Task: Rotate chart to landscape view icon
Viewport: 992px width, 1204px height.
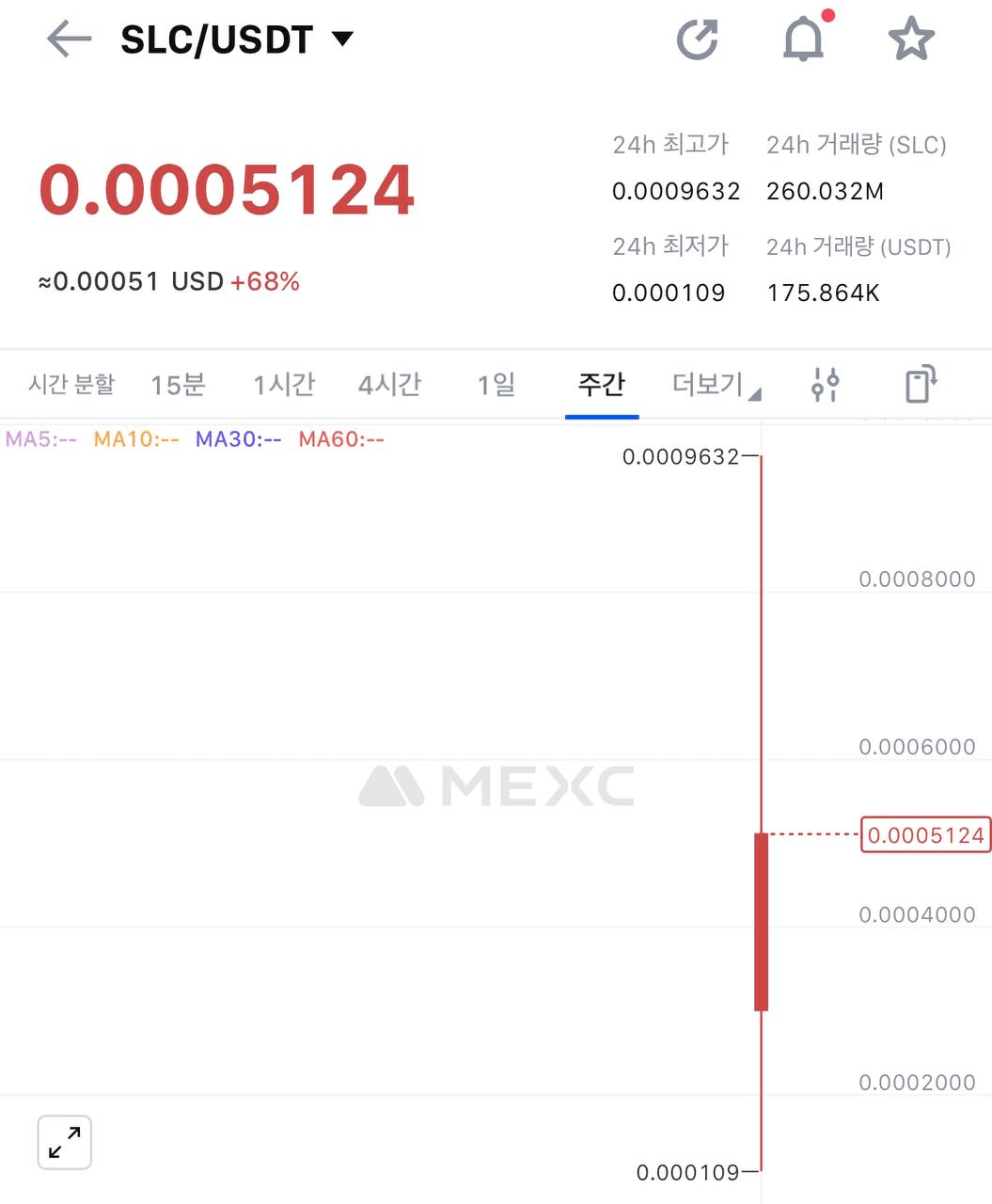Action: point(921,384)
